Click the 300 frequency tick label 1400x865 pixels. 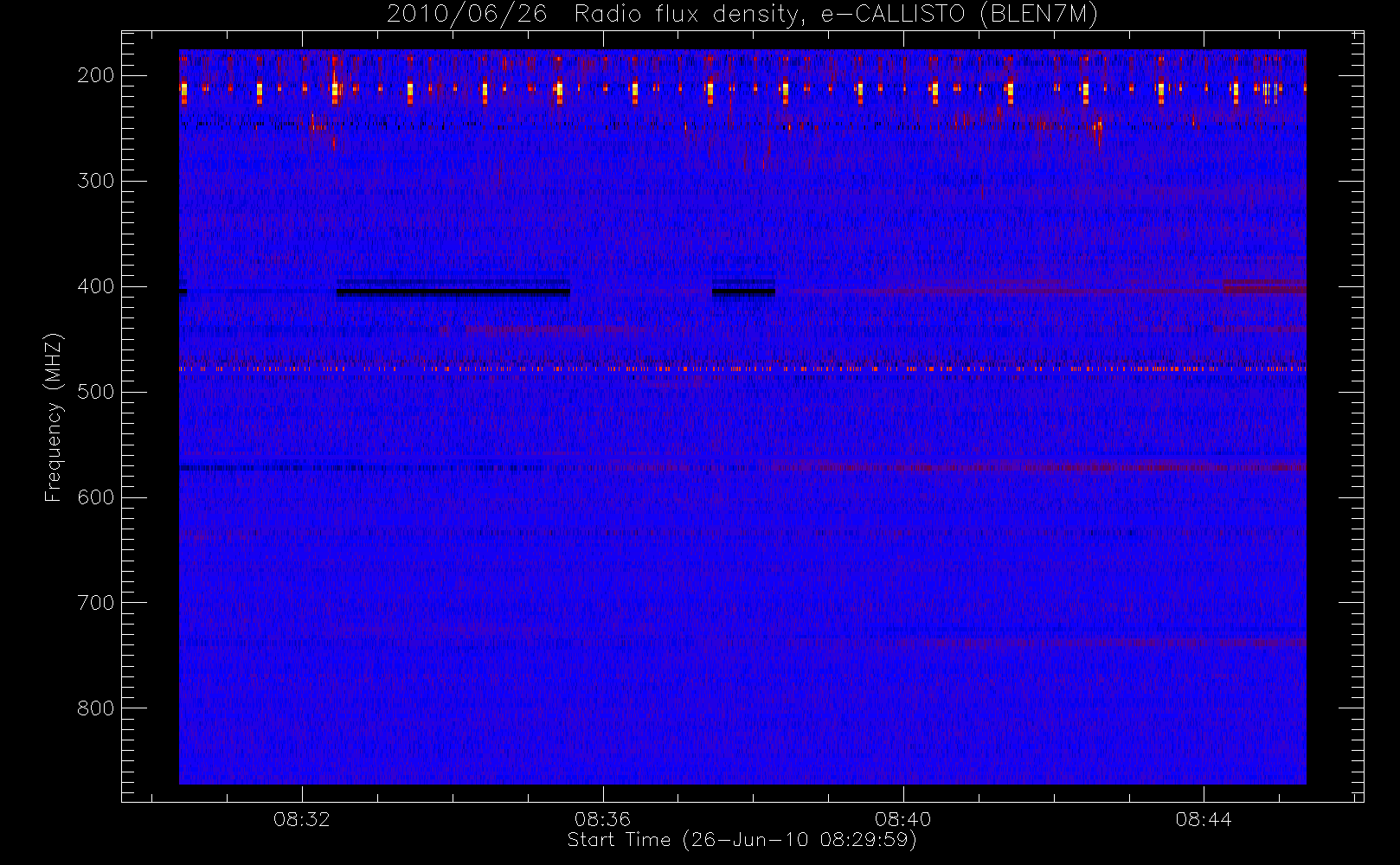(96, 181)
